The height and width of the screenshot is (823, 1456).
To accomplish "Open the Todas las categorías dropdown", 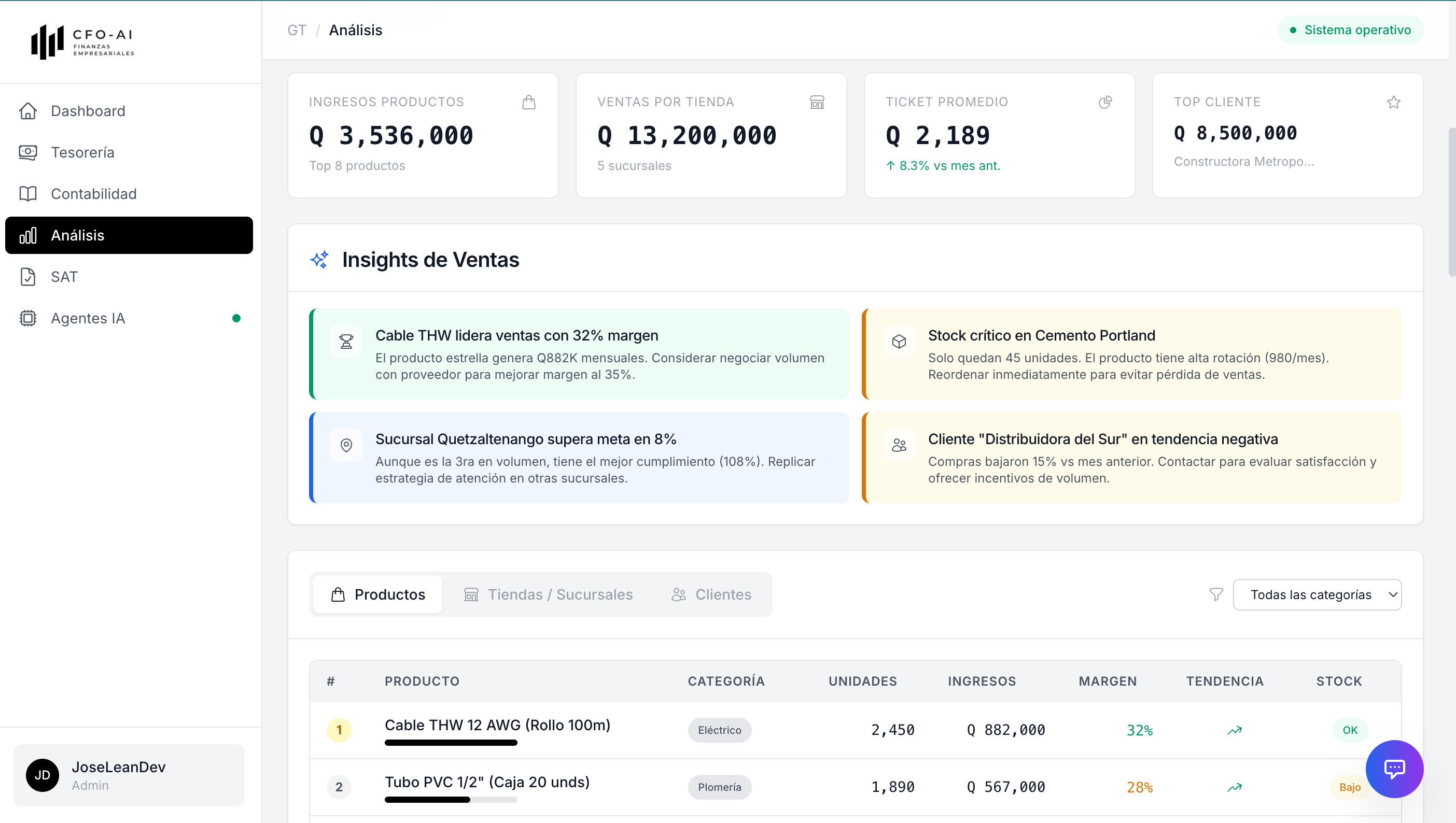I will coord(1317,594).
